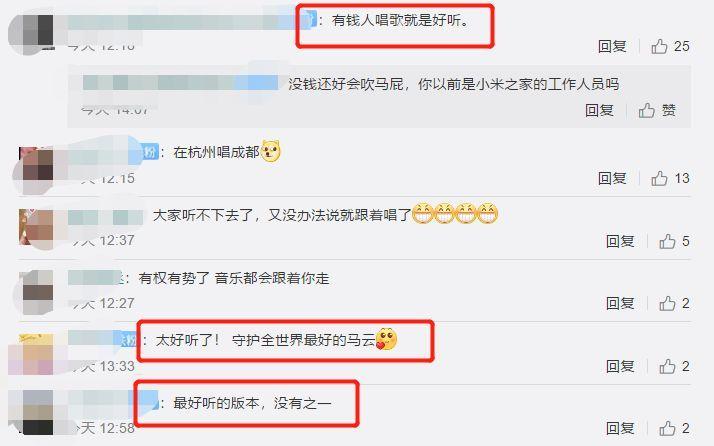Reply to the 有权有势了 comment
The height and width of the screenshot is (446, 714).
620,303
